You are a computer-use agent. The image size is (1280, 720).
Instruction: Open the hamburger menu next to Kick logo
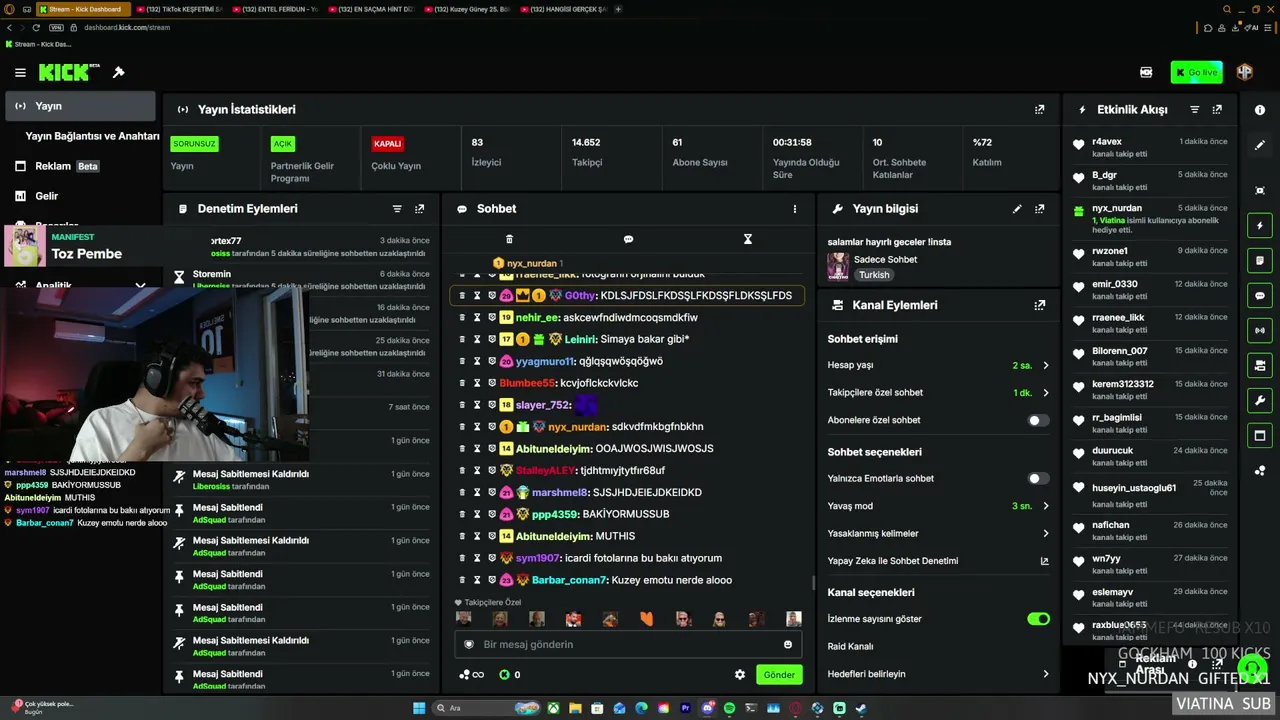[20, 72]
